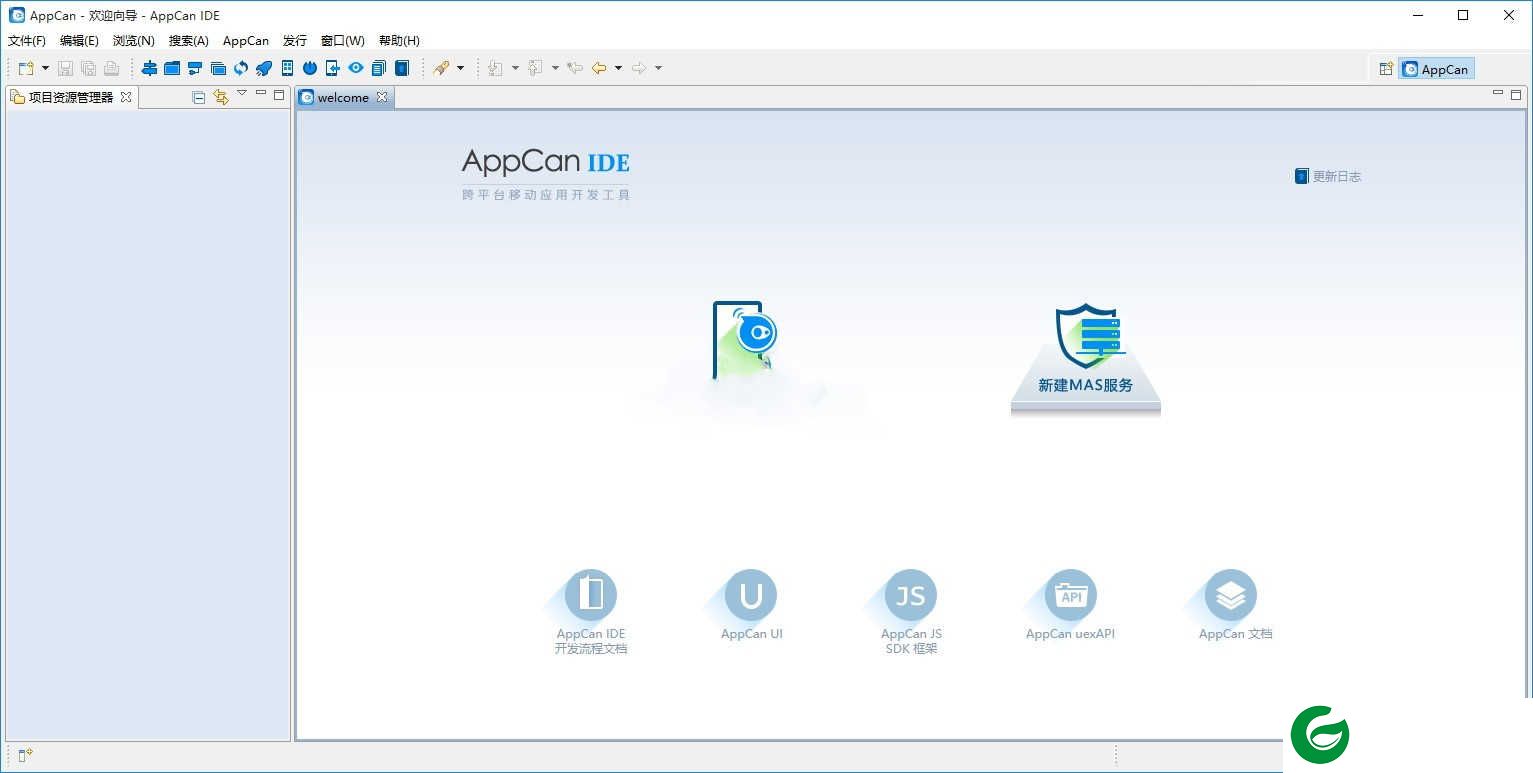The height and width of the screenshot is (773, 1533).
Task: Click the Forward navigation arrow icon
Action: pos(639,68)
